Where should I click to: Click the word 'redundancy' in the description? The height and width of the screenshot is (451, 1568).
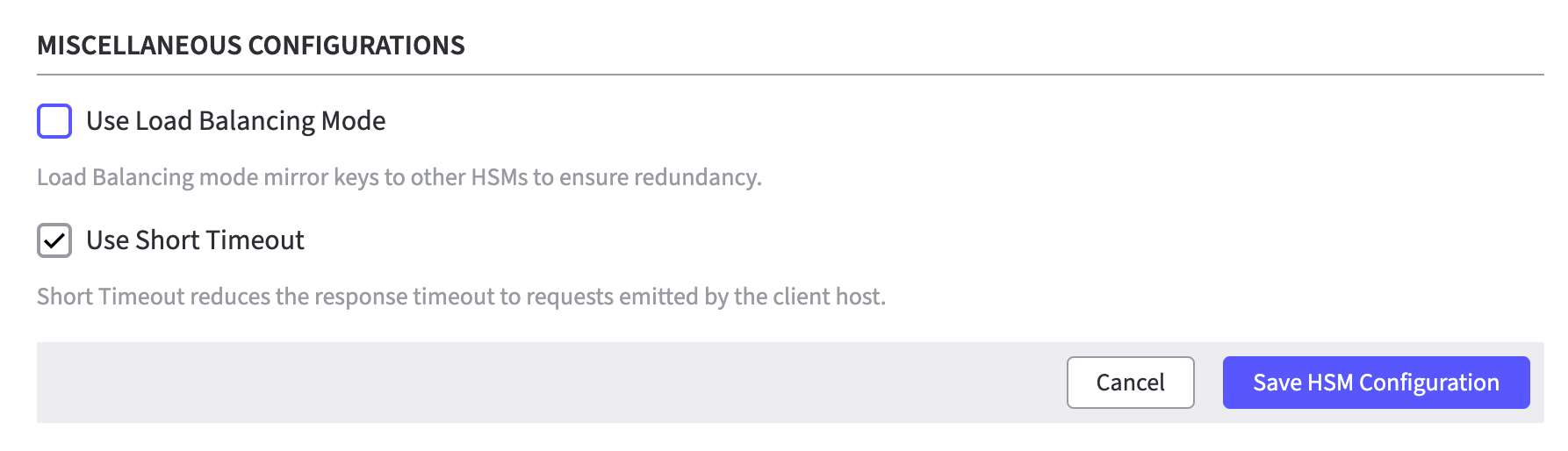click(x=696, y=177)
